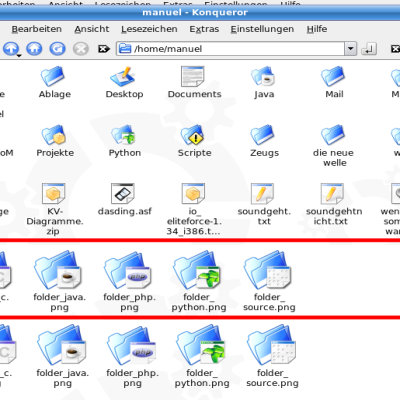Image resolution: width=400 pixels, height=400 pixels.
Task: Click the 'Documents' label text
Action: [x=194, y=94]
